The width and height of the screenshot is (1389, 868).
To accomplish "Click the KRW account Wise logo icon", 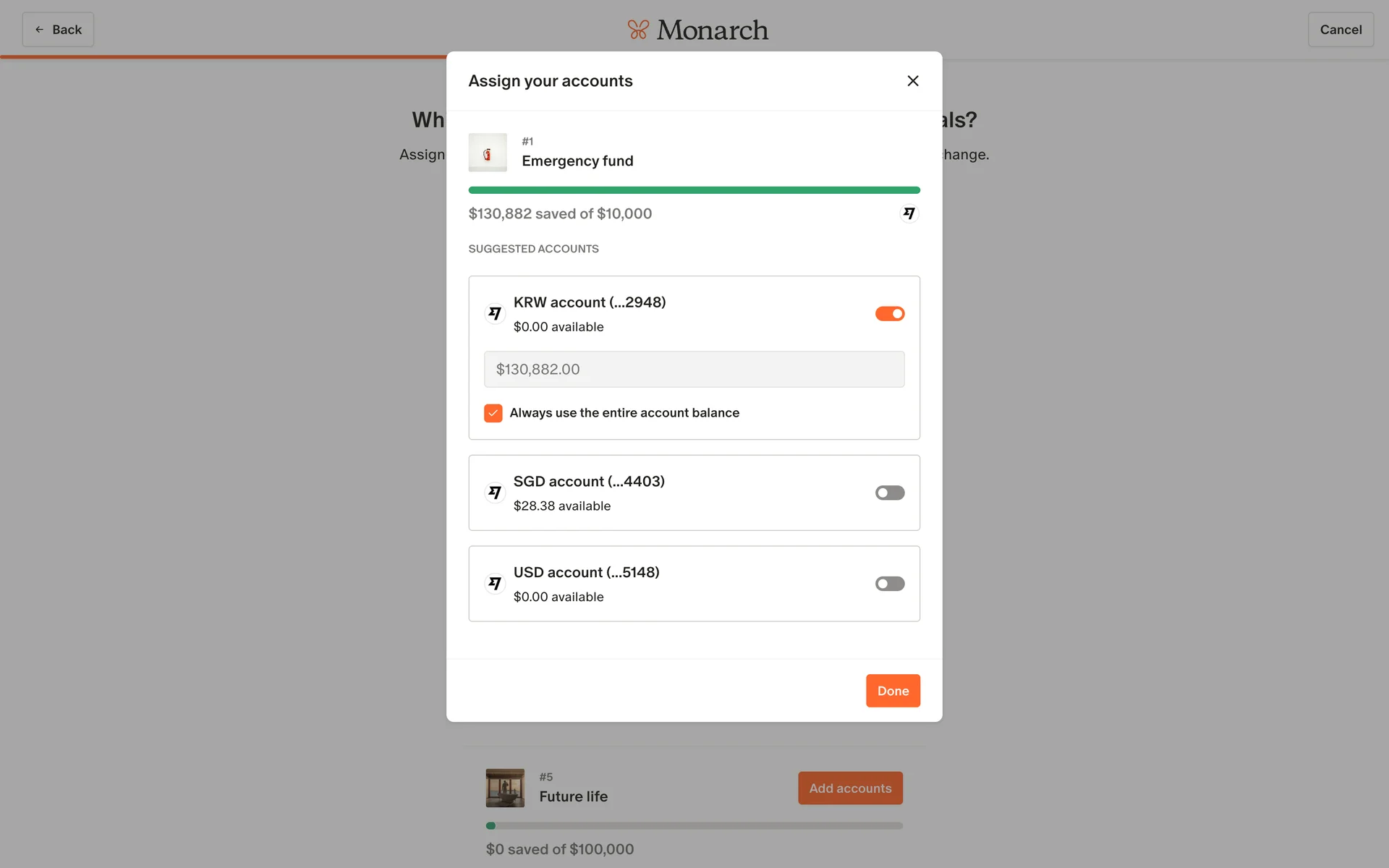I will click(x=495, y=313).
